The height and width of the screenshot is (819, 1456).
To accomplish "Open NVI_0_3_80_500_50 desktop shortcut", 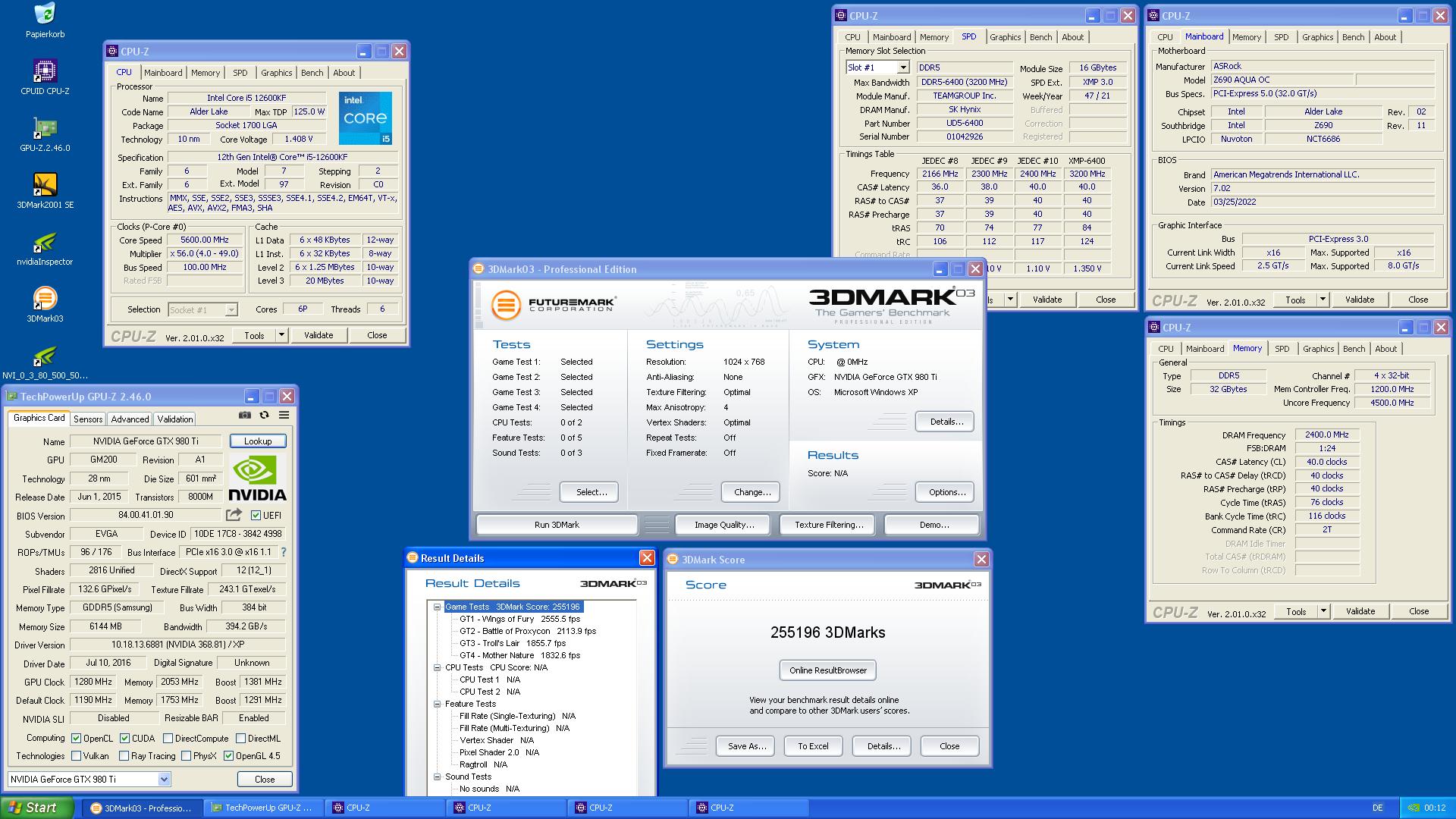I will (45, 361).
